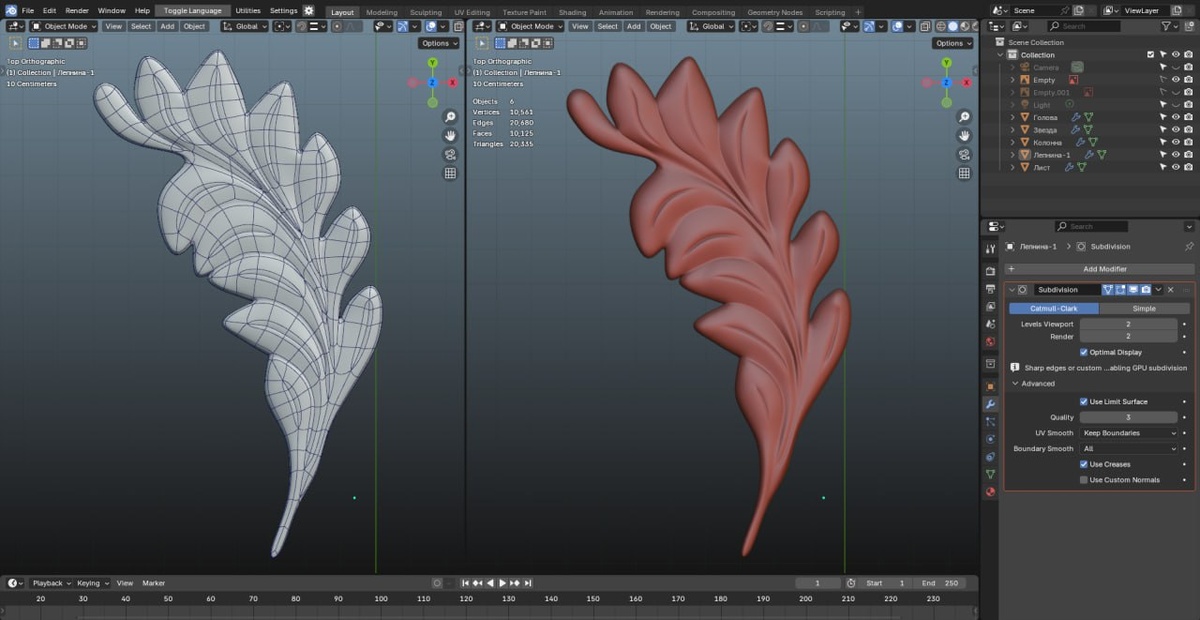Select Simple subdivision type
The height and width of the screenshot is (620, 1200).
(1143, 308)
